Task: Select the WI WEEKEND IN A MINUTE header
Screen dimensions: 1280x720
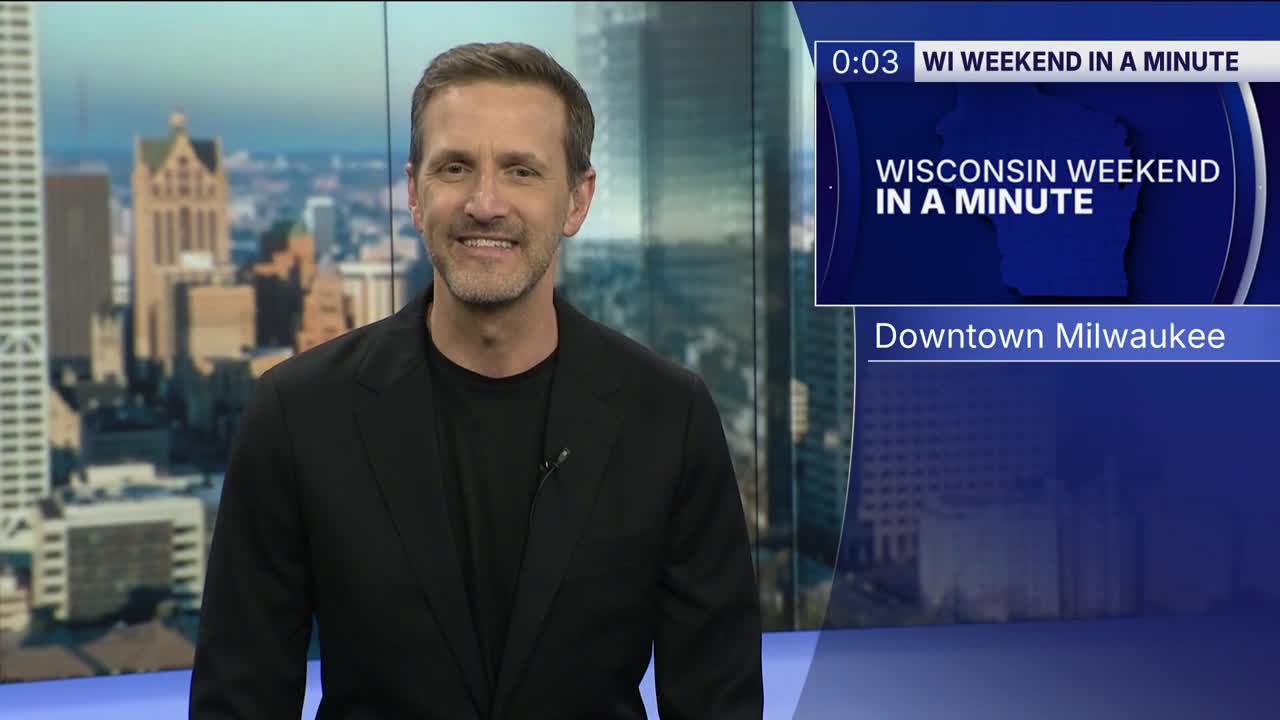Action: click(x=1080, y=62)
